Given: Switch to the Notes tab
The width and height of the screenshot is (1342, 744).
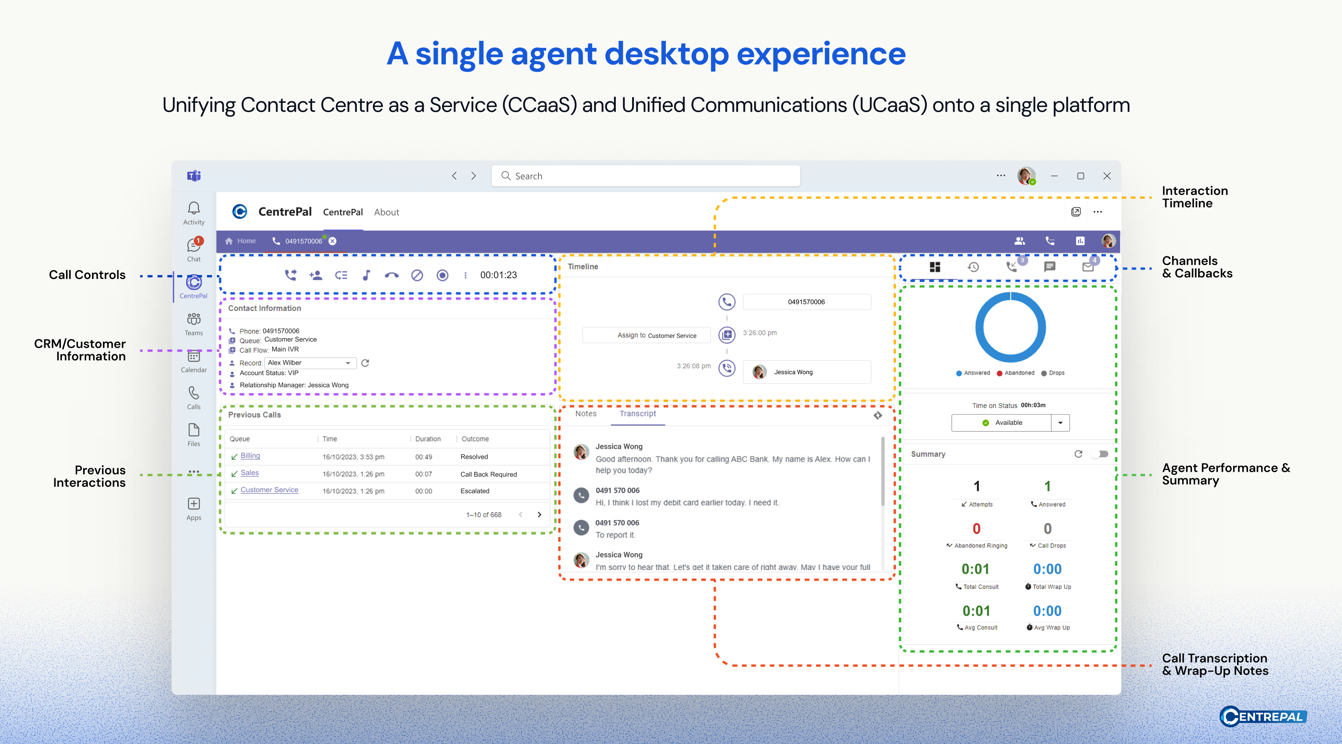Looking at the screenshot, I should [586, 414].
